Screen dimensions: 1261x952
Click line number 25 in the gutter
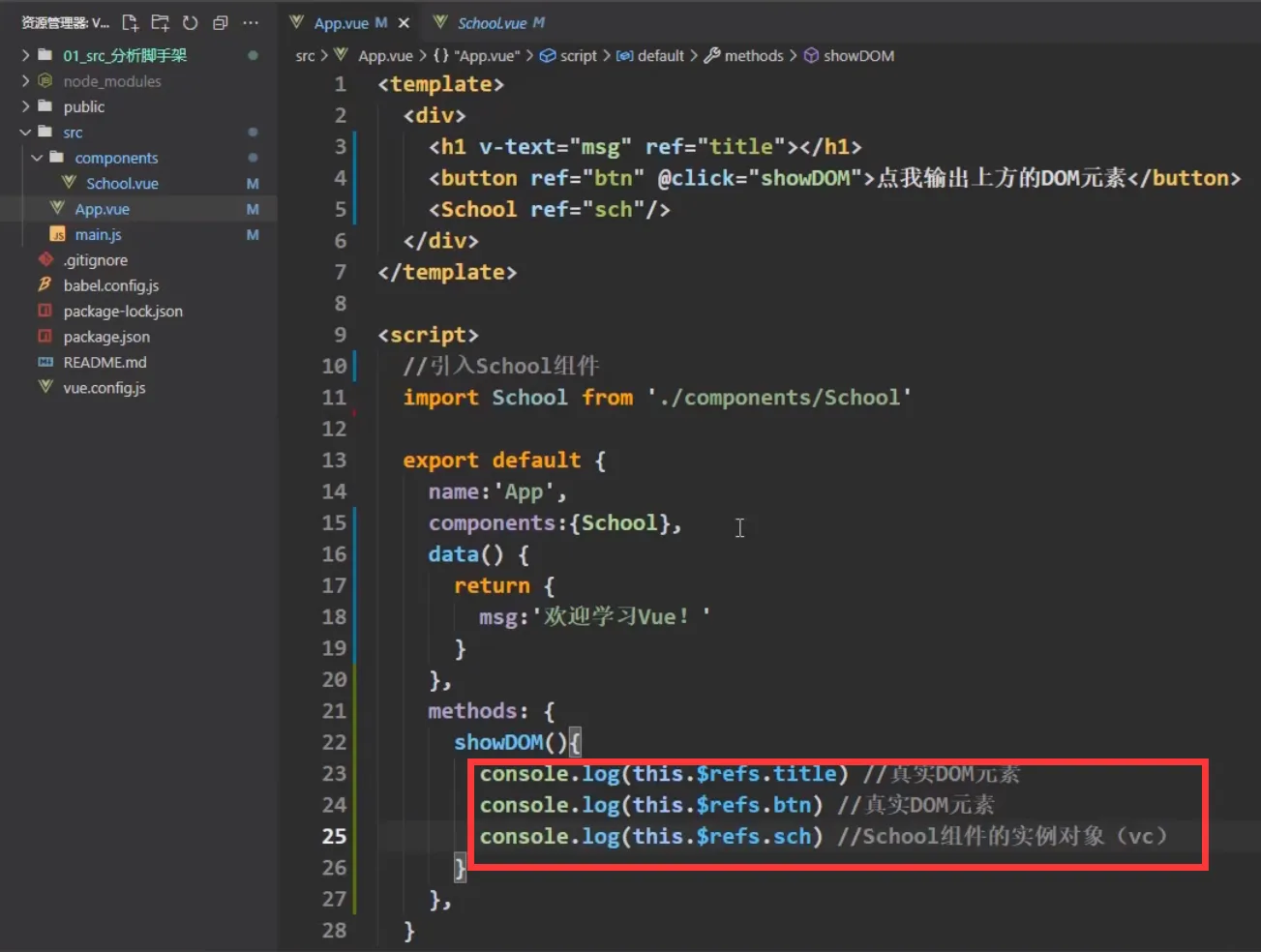(x=334, y=836)
